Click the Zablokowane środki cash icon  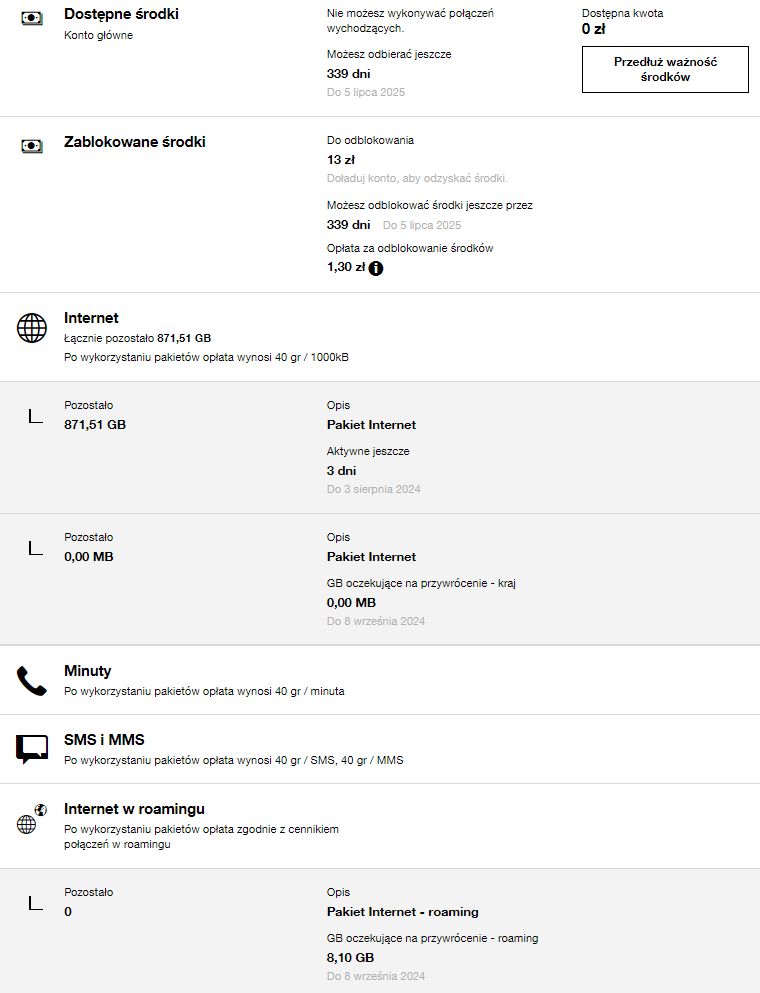pos(32,146)
